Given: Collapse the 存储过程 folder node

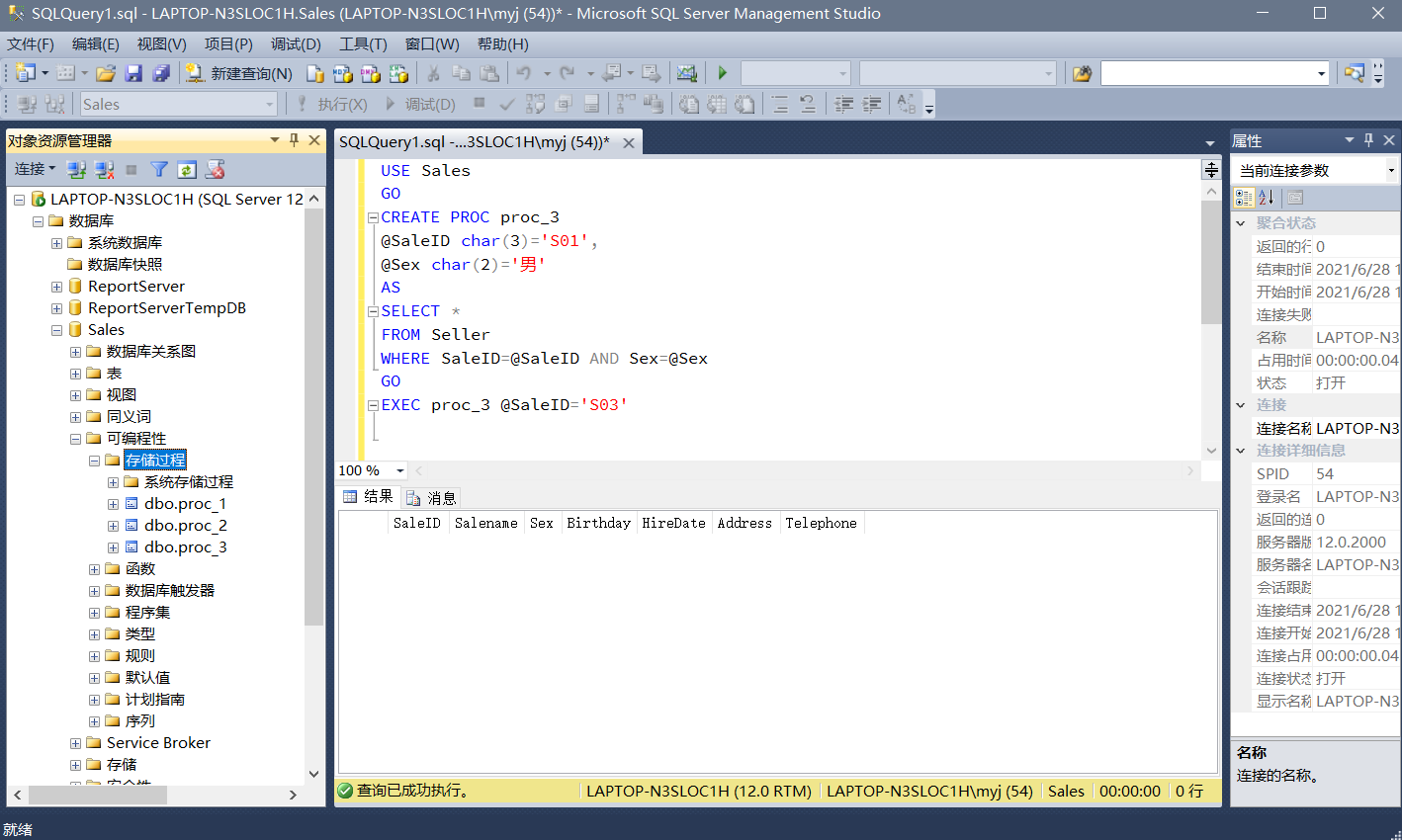Looking at the screenshot, I should (x=94, y=461).
